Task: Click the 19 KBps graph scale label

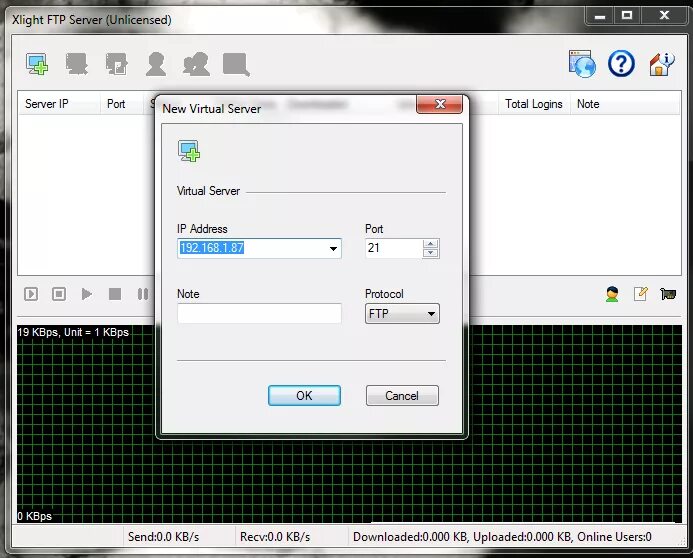Action: [73, 332]
